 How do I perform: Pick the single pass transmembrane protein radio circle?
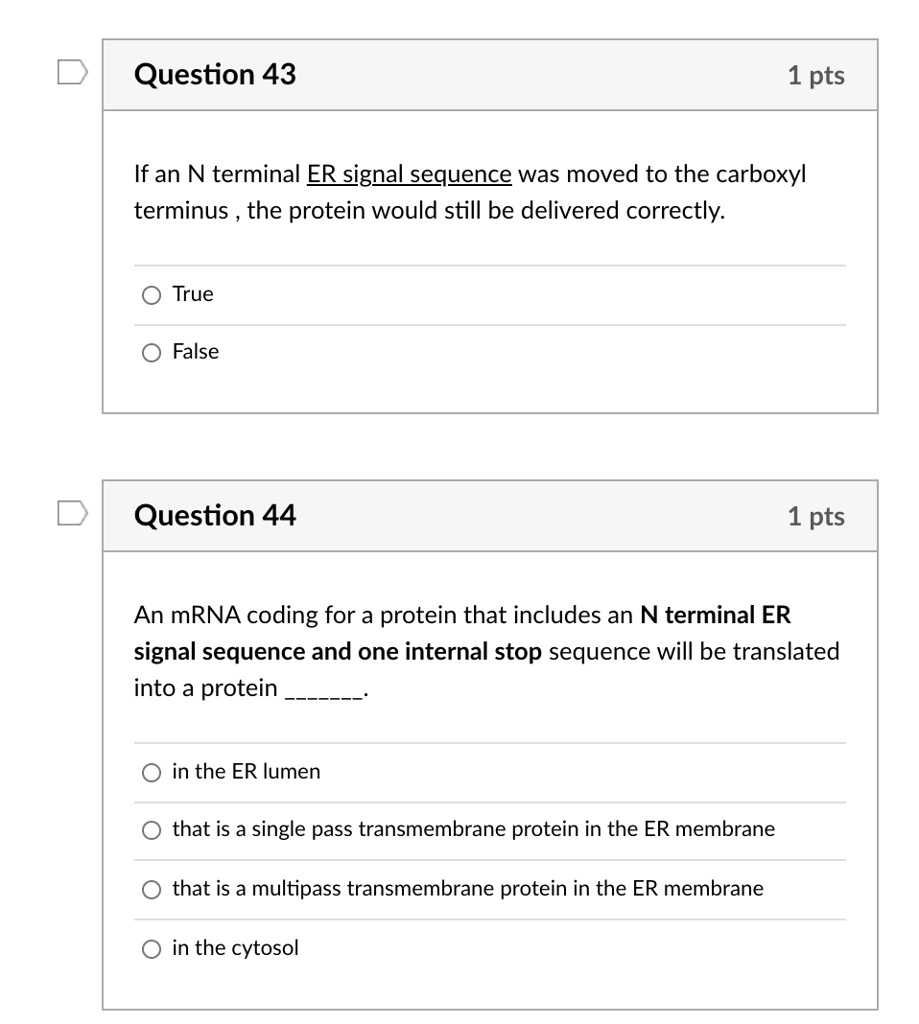point(152,830)
